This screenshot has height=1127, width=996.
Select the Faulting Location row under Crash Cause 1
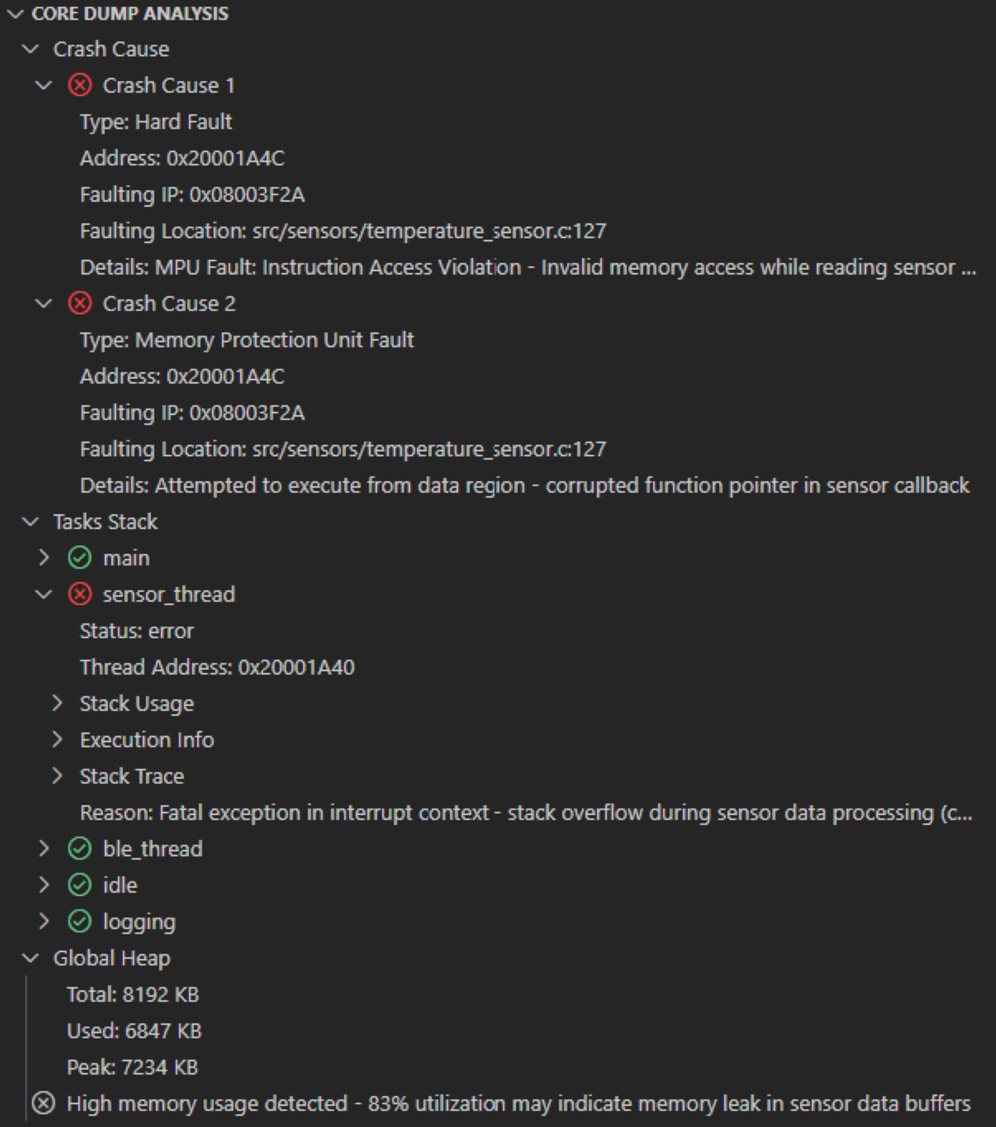342,231
